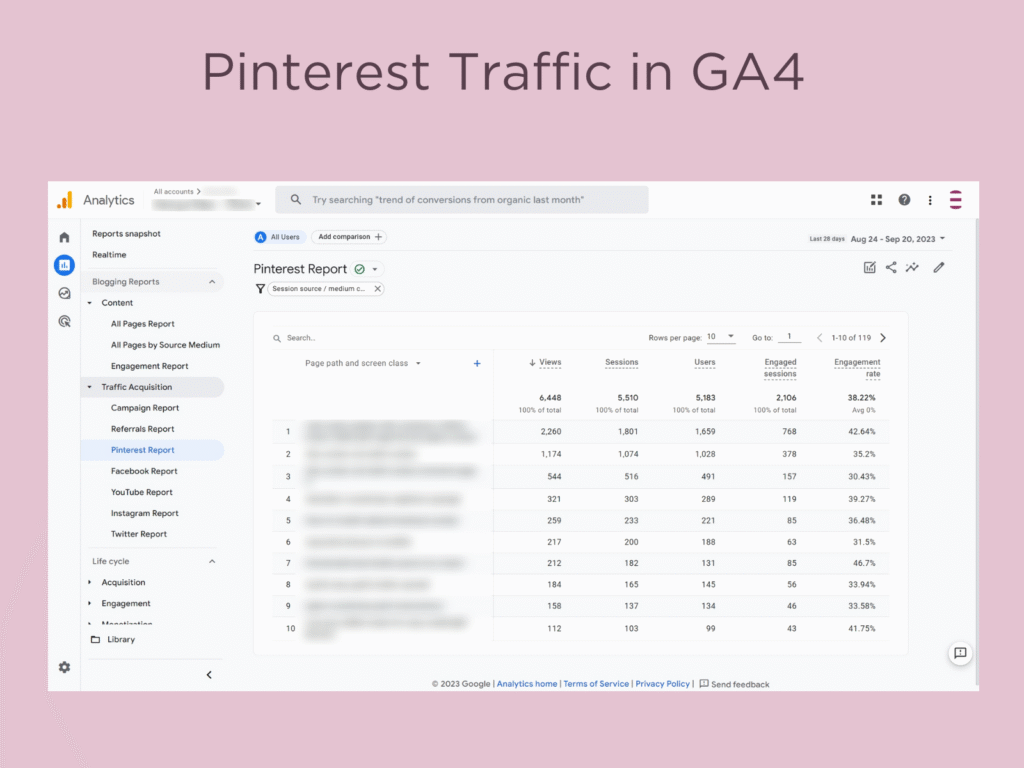This screenshot has height=768, width=1024.
Task: Click the pencil Customize report icon
Action: 938,267
